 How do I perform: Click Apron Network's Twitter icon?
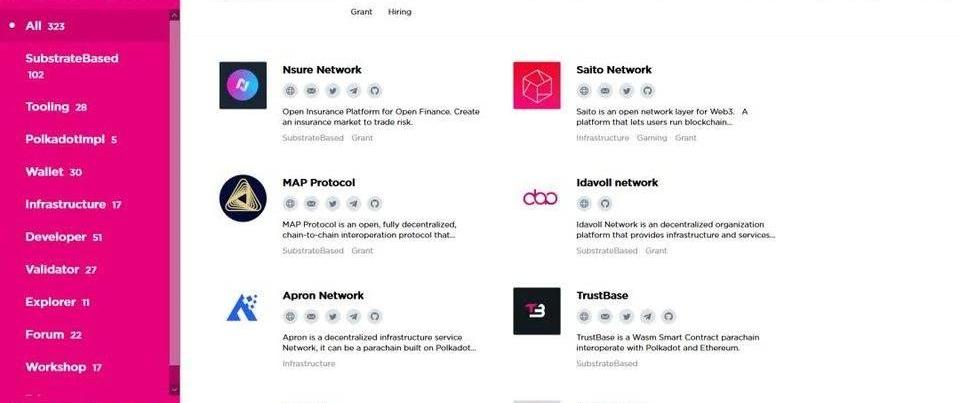click(x=333, y=316)
